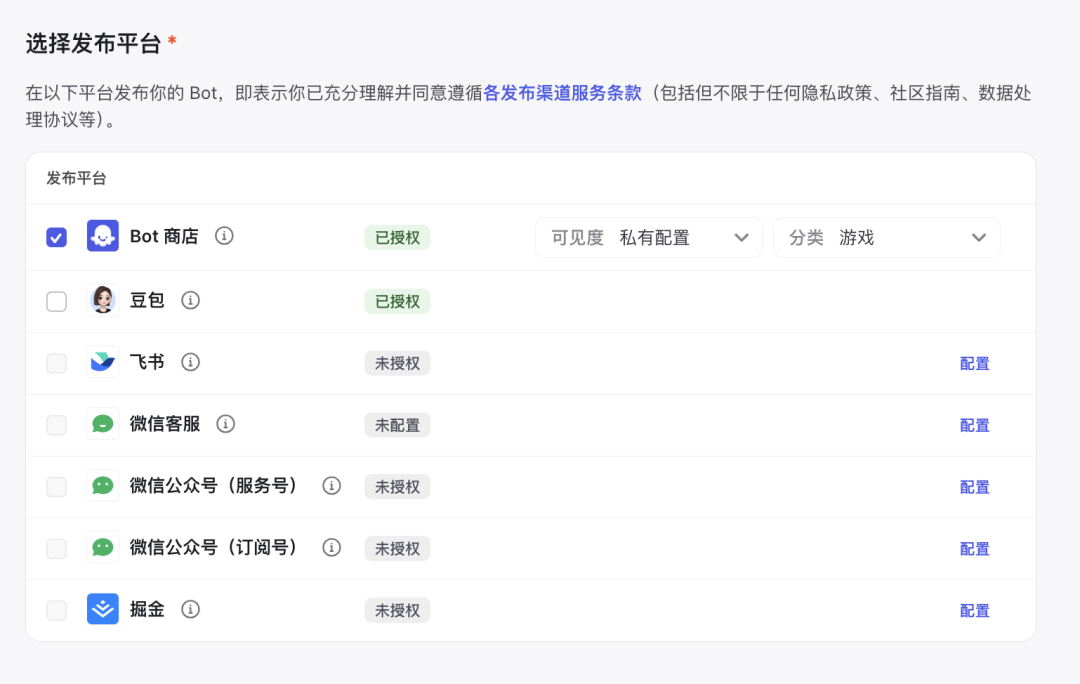
Task: Click 配置 in the 掘金 row
Action: pos(974,610)
